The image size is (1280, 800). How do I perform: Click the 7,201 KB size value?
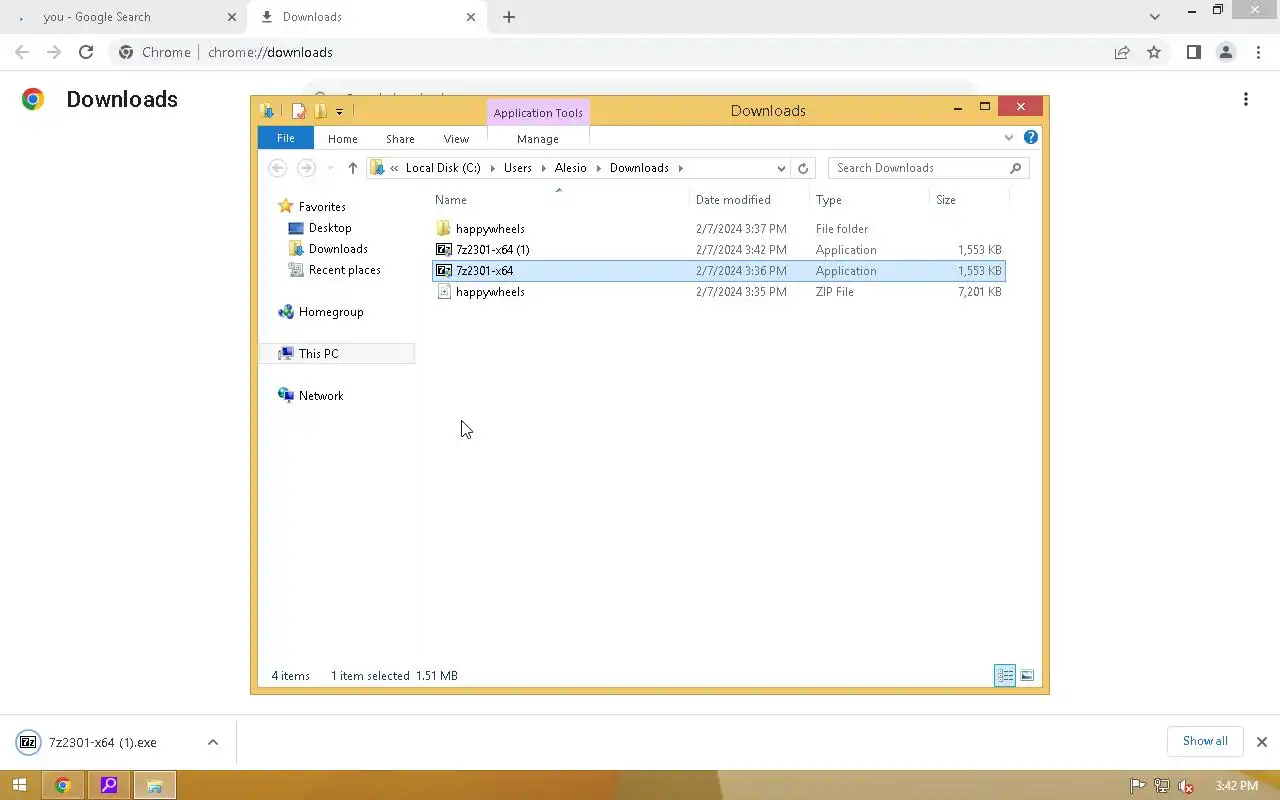[979, 292]
